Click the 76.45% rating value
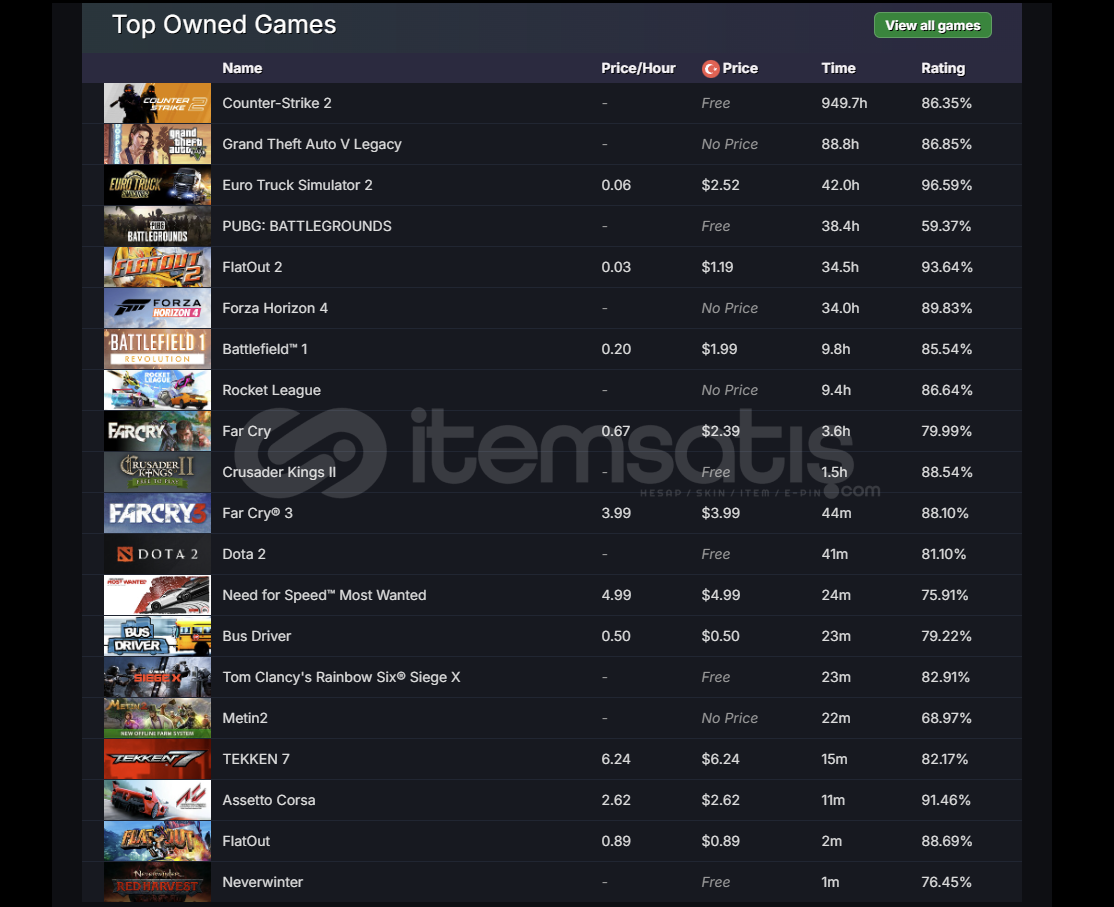 946,882
